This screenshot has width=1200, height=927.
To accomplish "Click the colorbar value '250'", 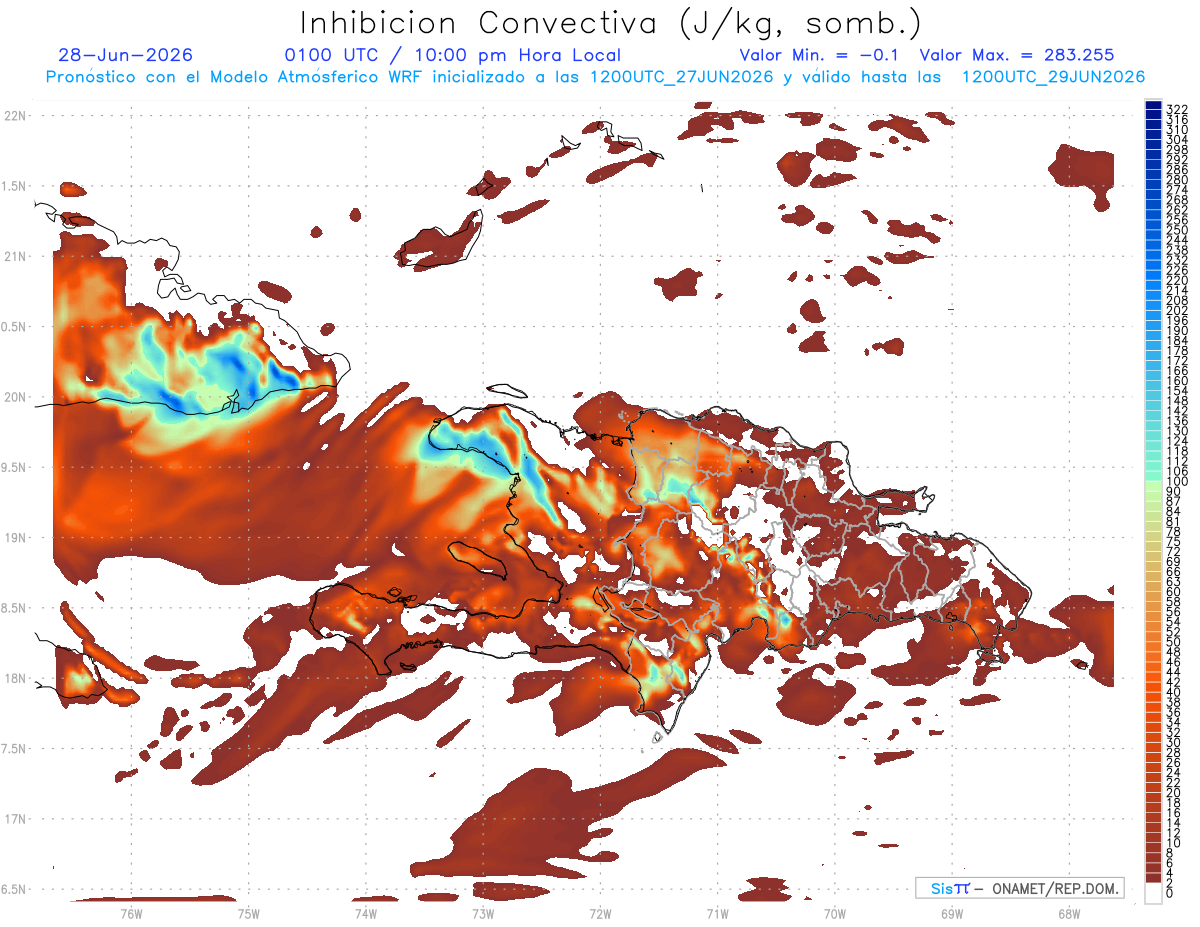I will [x=1176, y=230].
